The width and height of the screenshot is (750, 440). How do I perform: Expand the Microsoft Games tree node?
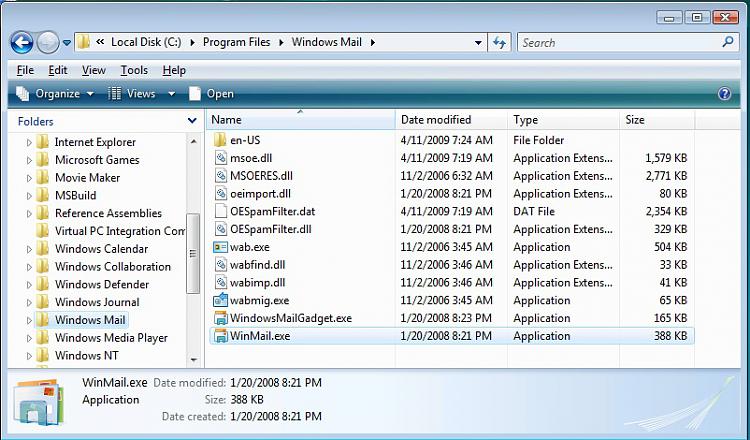click(x=29, y=160)
